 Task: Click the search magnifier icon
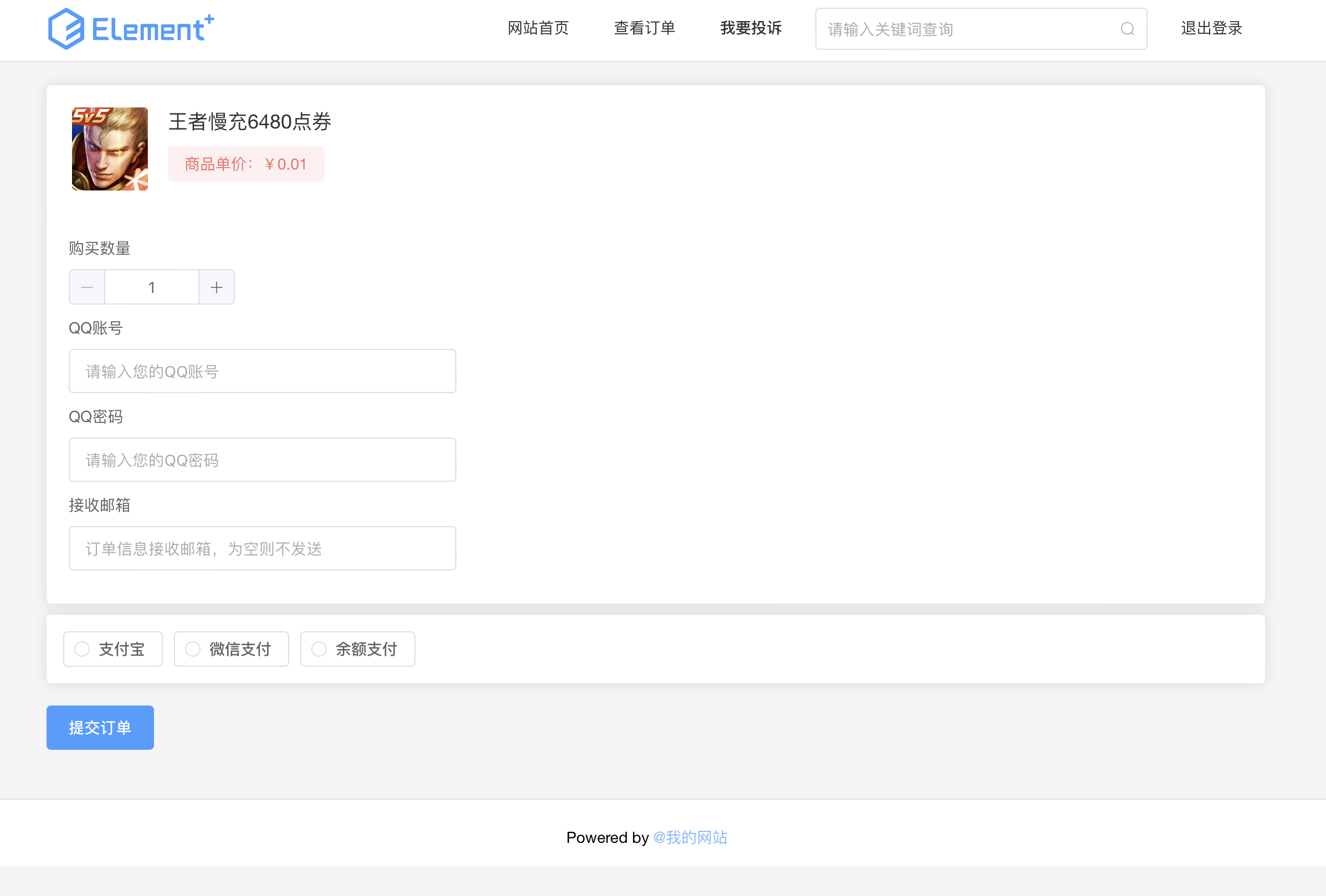click(1127, 29)
